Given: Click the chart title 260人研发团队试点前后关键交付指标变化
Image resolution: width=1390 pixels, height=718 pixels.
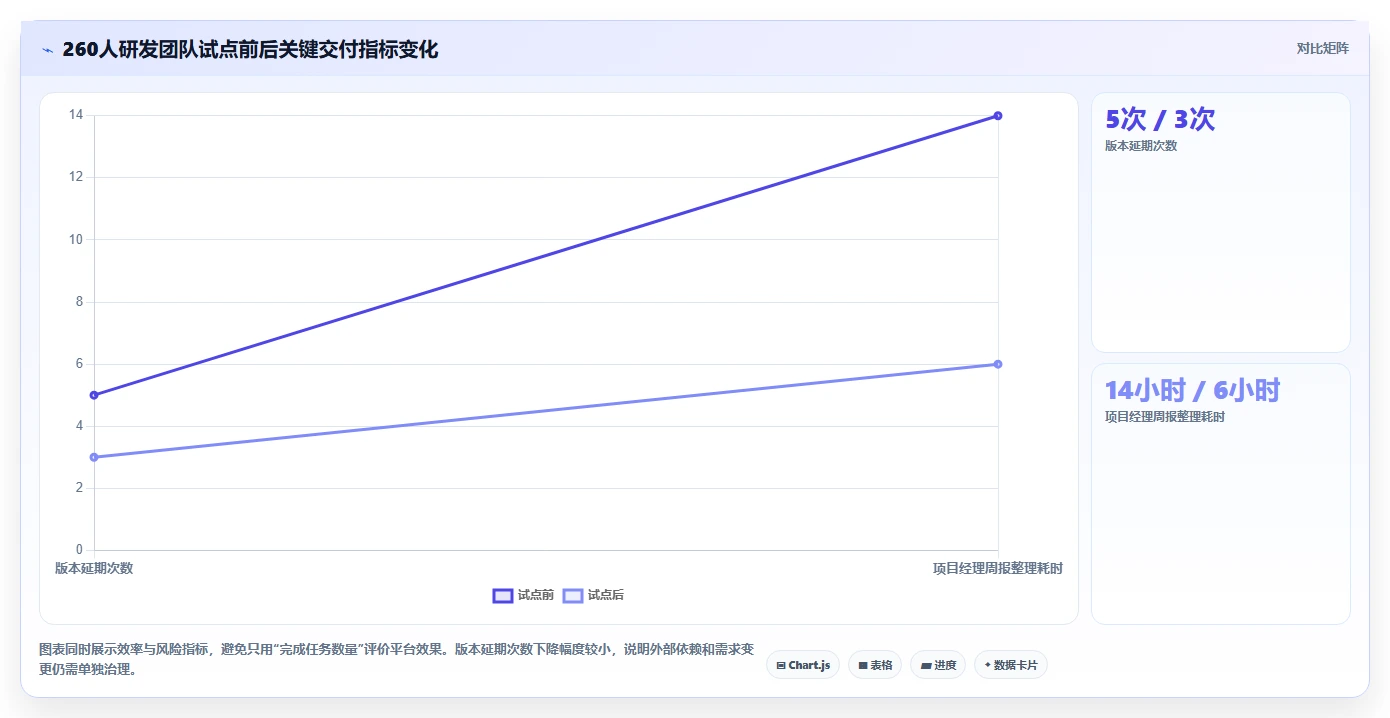Looking at the screenshot, I should click(250, 49).
